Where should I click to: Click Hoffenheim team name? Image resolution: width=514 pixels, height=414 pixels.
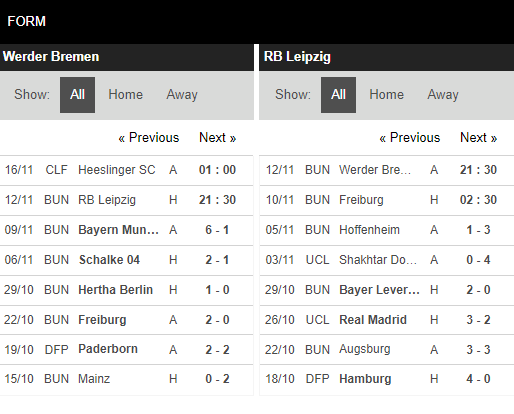coord(369,230)
